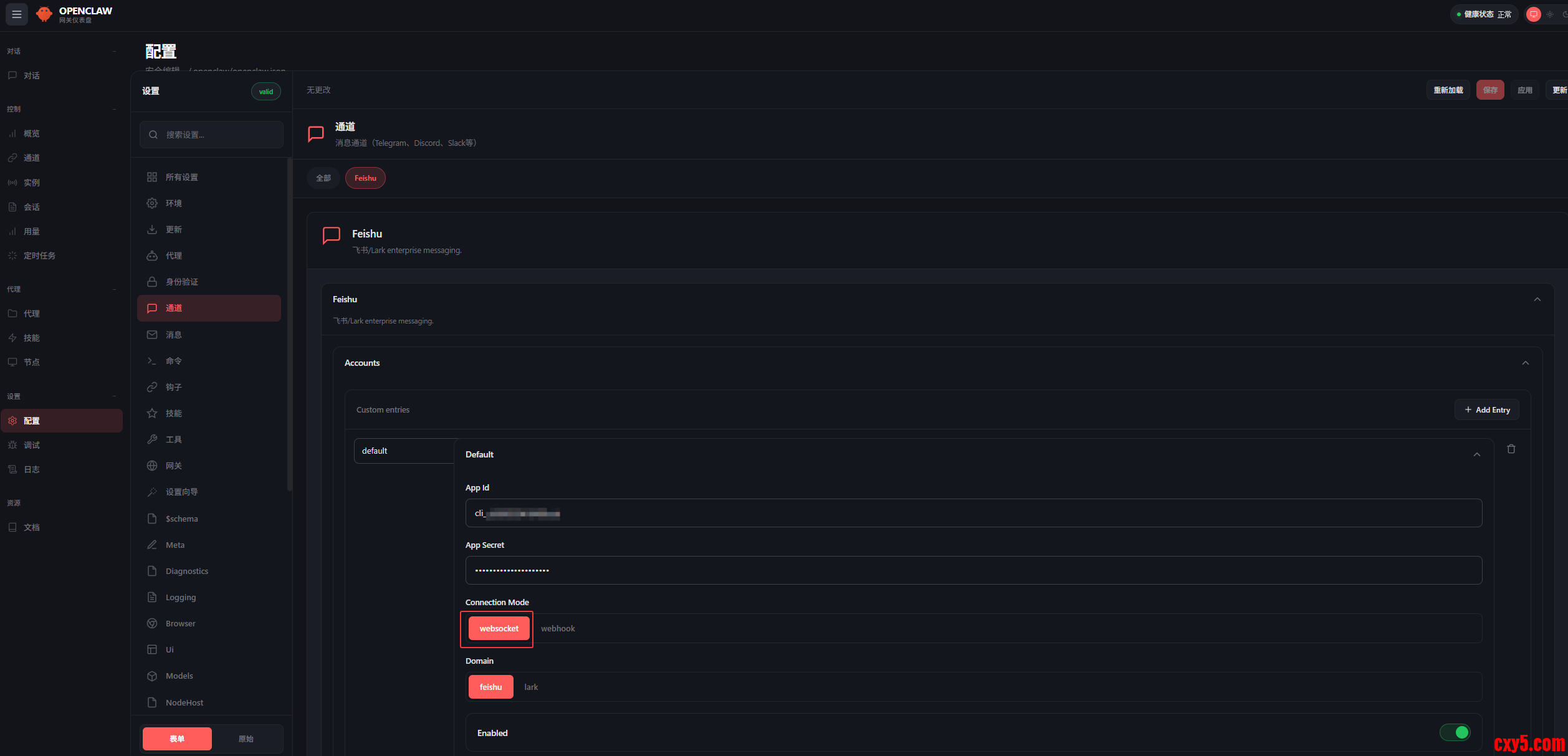Select lark as the domain
The image size is (1568, 756).
531,687
